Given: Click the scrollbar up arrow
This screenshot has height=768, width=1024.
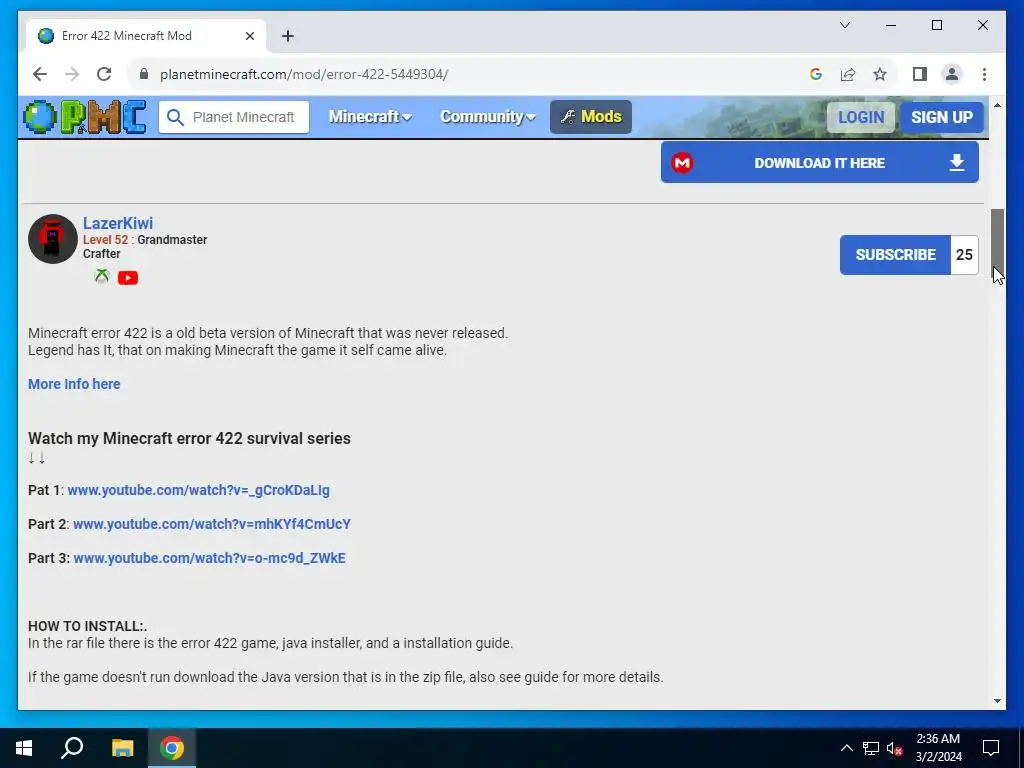Looking at the screenshot, I should click(997, 105).
